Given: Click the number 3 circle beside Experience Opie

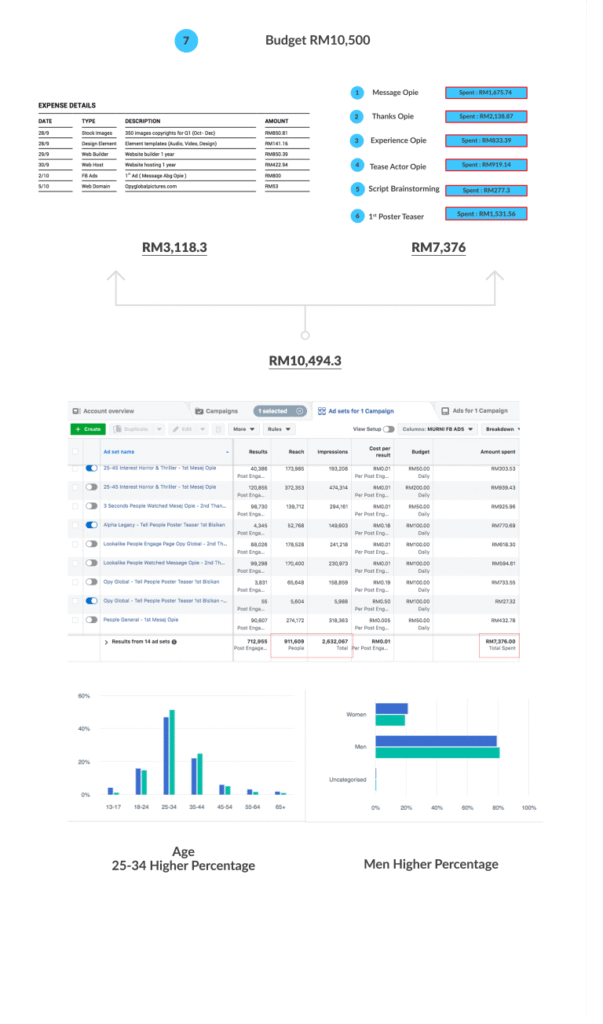Looking at the screenshot, I should pyautogui.click(x=357, y=141).
